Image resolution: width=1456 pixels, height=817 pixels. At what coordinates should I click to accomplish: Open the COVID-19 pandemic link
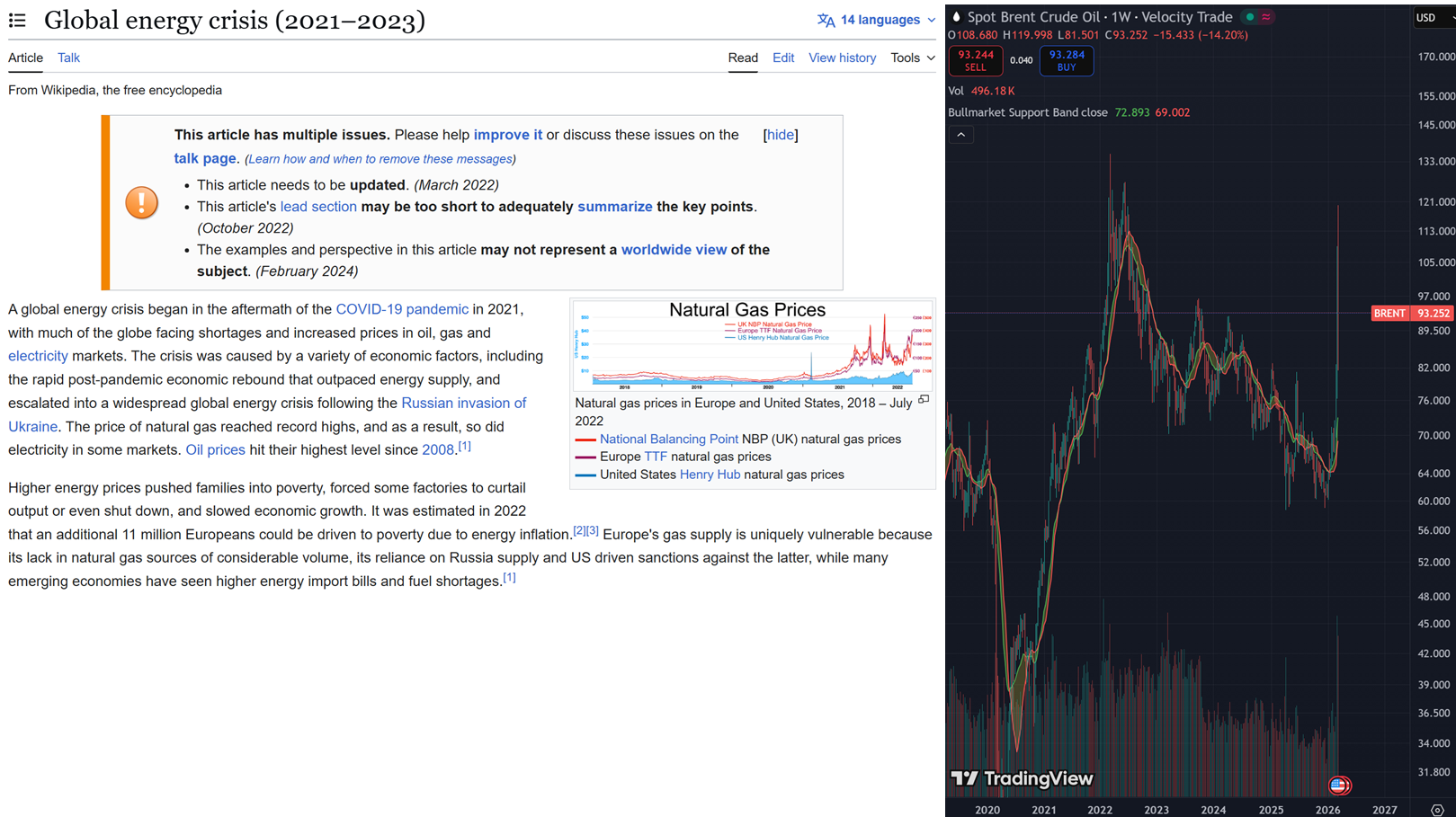[x=402, y=309]
